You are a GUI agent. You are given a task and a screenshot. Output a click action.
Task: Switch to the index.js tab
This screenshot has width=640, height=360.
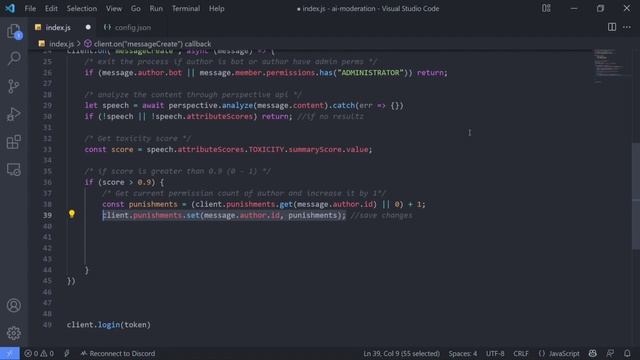point(58,27)
